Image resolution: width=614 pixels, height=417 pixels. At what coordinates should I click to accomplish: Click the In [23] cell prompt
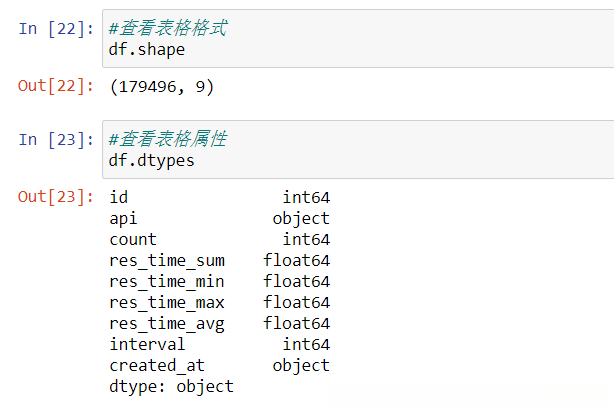point(55,139)
